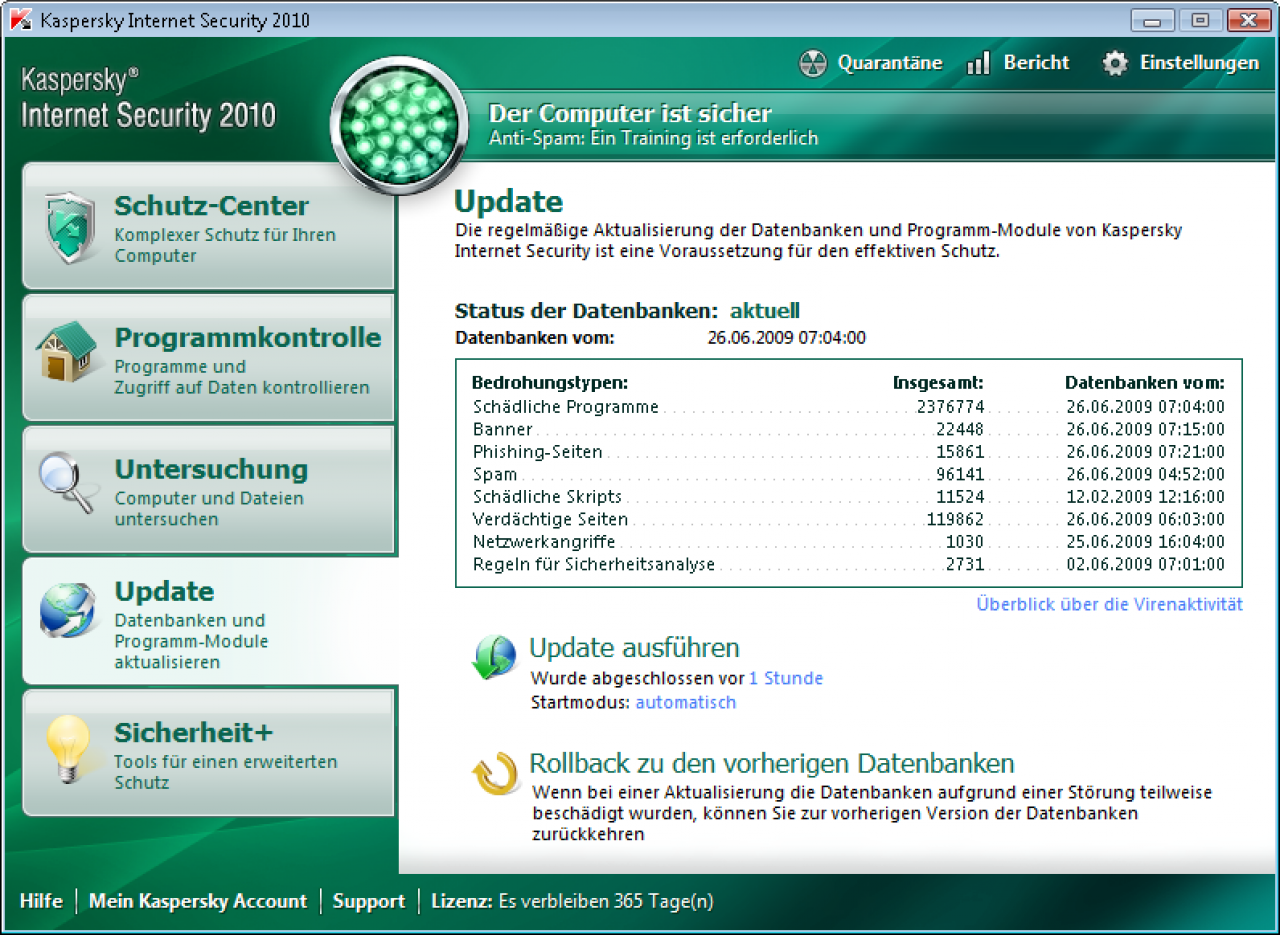
Task: Click the date 25.06.2009 16:04:00
Action: 1145,542
